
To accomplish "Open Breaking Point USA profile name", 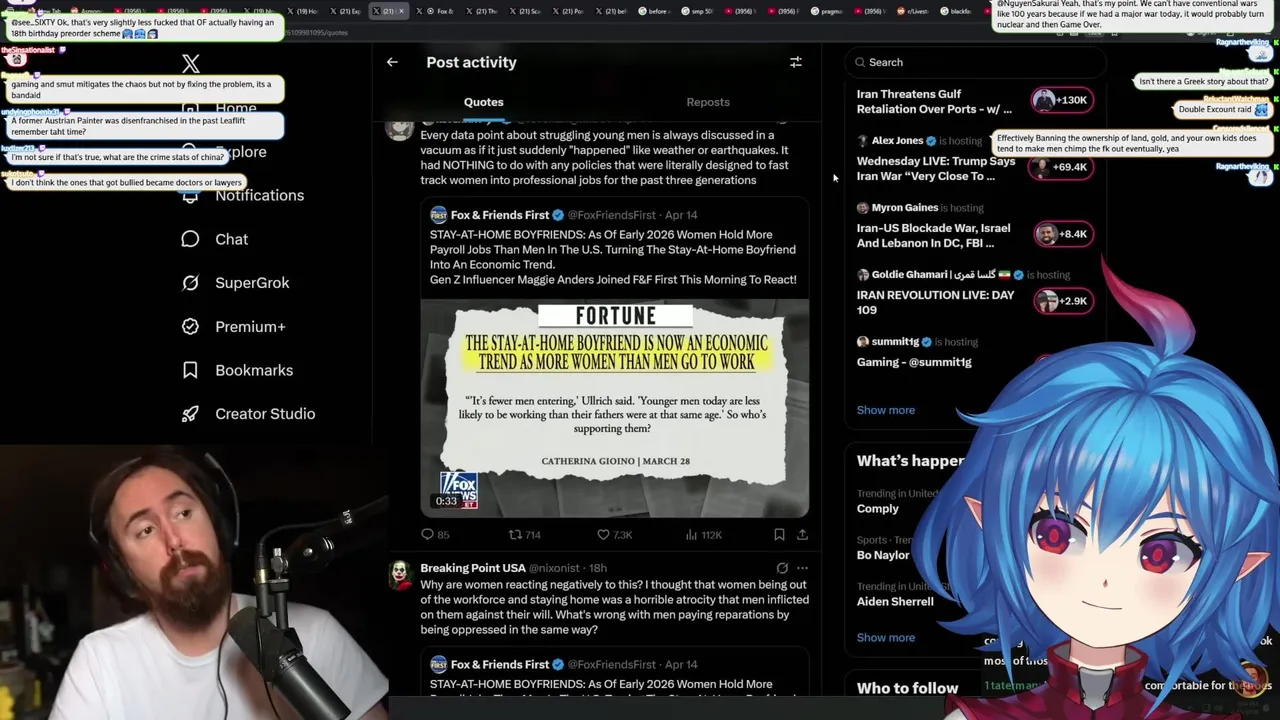I will (473, 568).
